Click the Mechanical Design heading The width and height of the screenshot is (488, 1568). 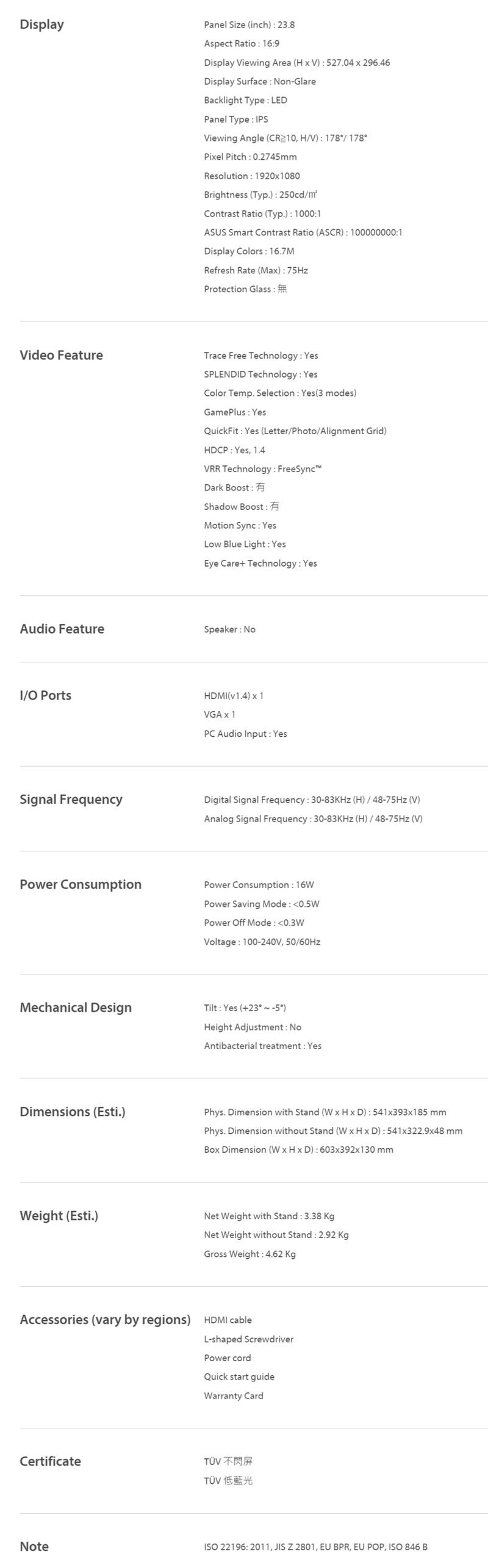tap(76, 1008)
